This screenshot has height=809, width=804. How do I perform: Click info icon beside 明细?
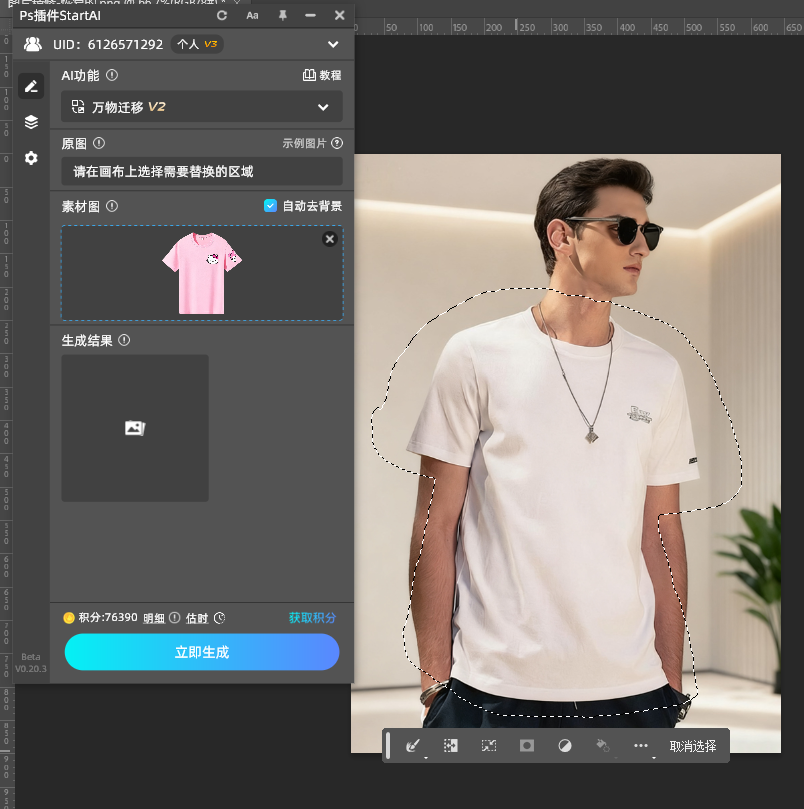[175, 618]
